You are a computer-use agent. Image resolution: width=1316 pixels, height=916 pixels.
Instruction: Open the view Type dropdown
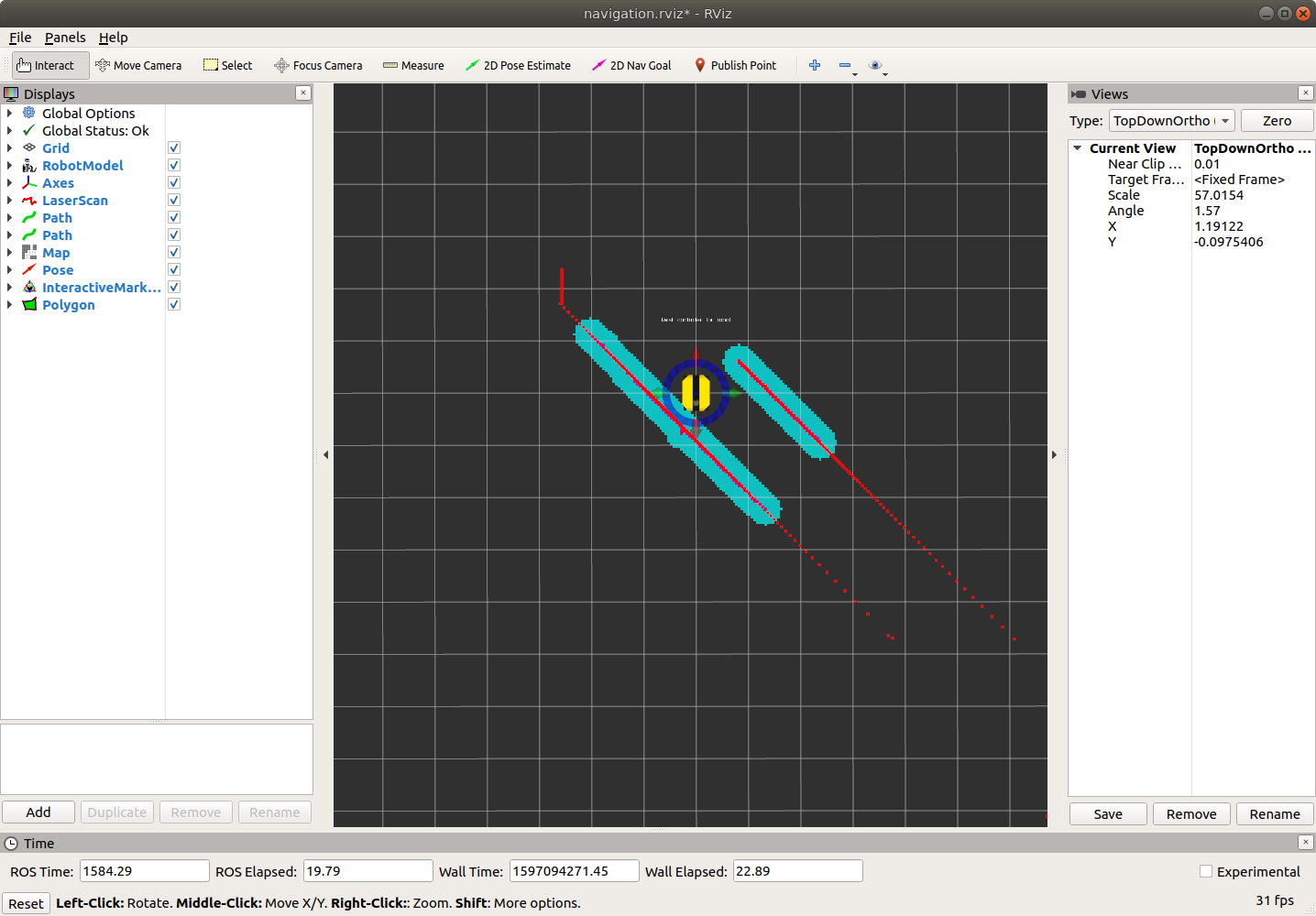tap(1171, 121)
